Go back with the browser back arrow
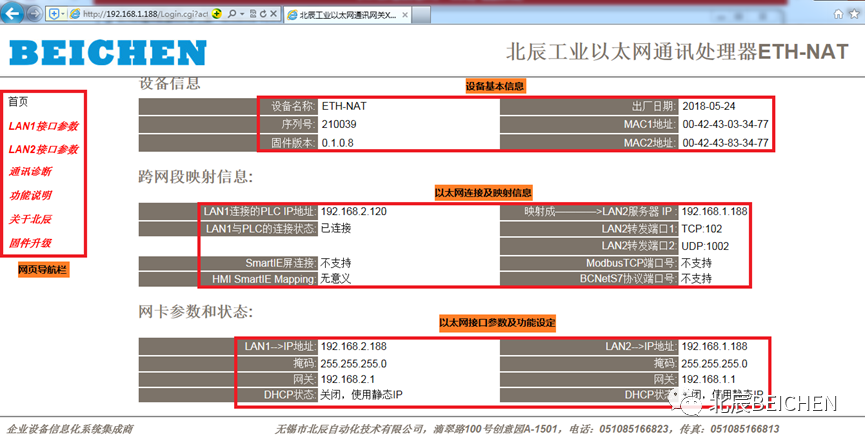 tap(12, 13)
